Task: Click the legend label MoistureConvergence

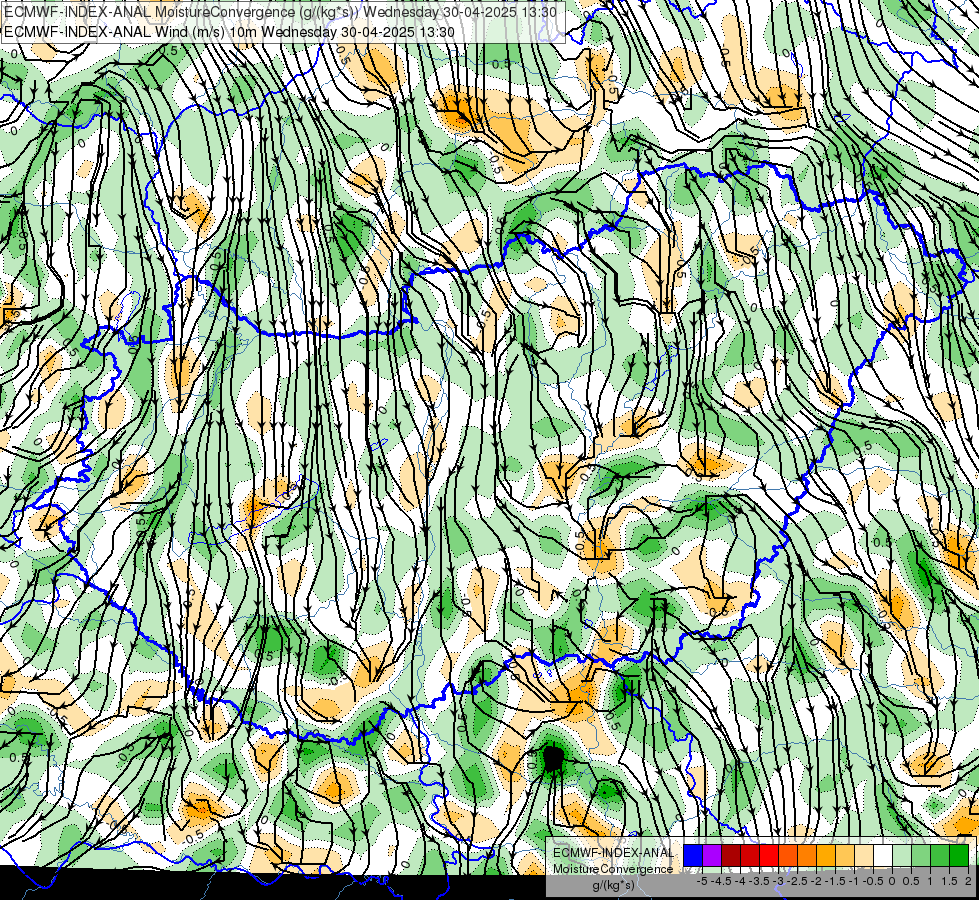Action: click(613, 869)
